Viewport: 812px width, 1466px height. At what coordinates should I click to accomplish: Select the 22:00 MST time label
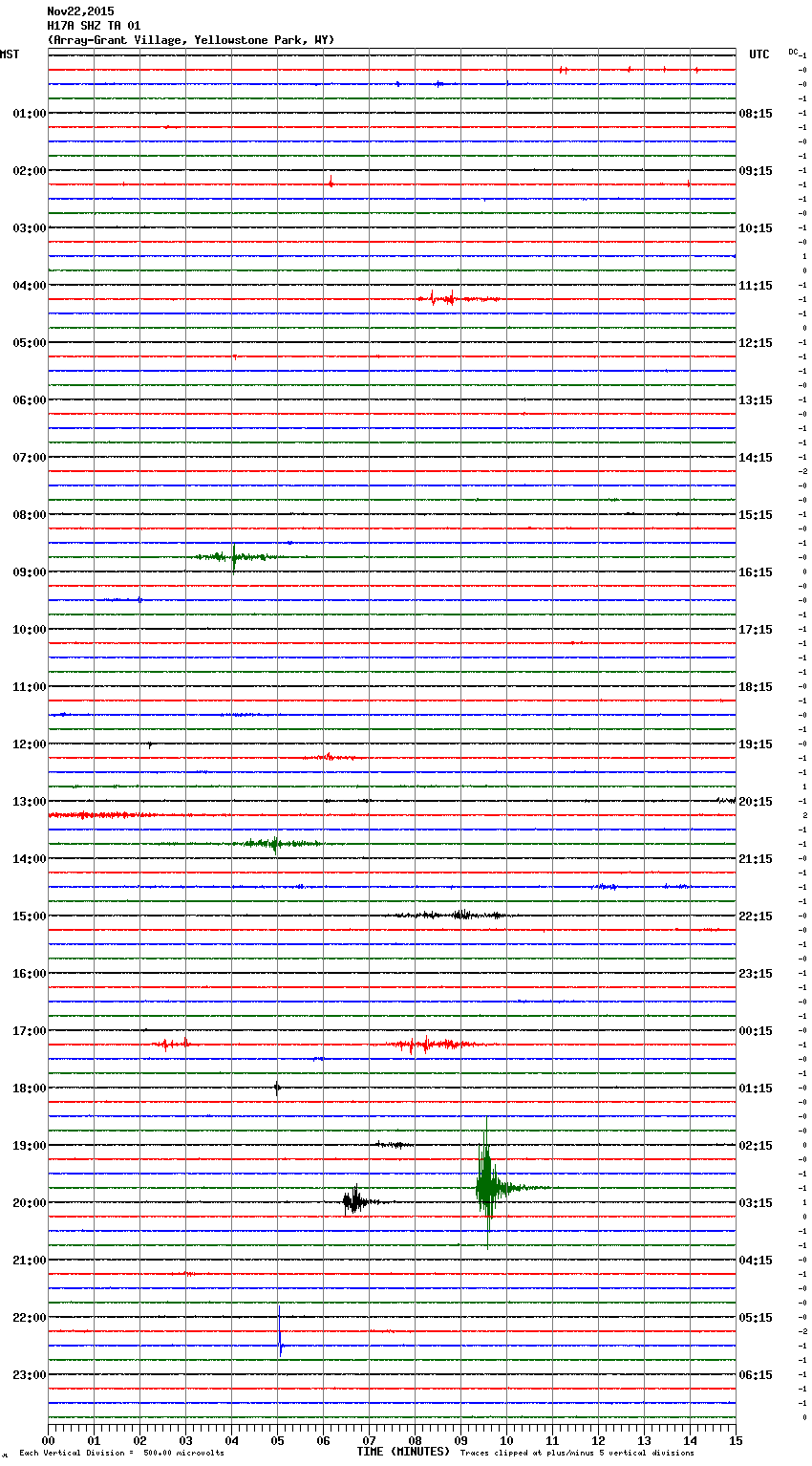pos(29,1318)
